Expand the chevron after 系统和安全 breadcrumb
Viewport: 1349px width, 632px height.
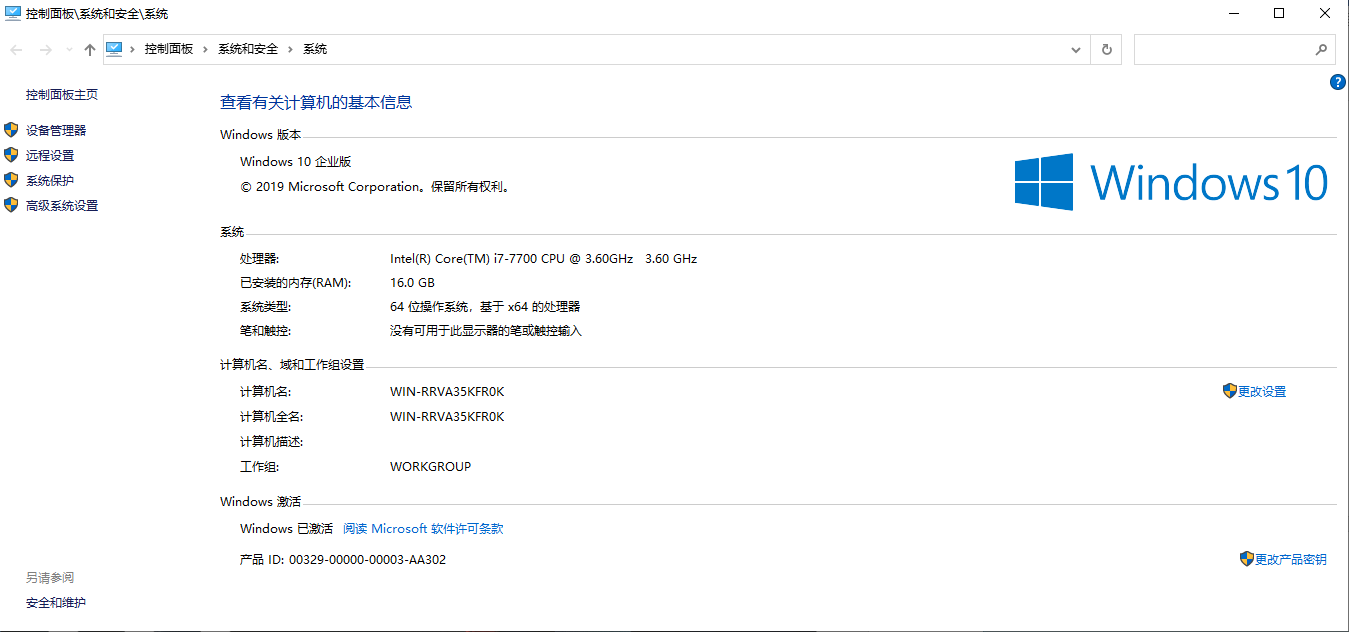[x=291, y=49]
